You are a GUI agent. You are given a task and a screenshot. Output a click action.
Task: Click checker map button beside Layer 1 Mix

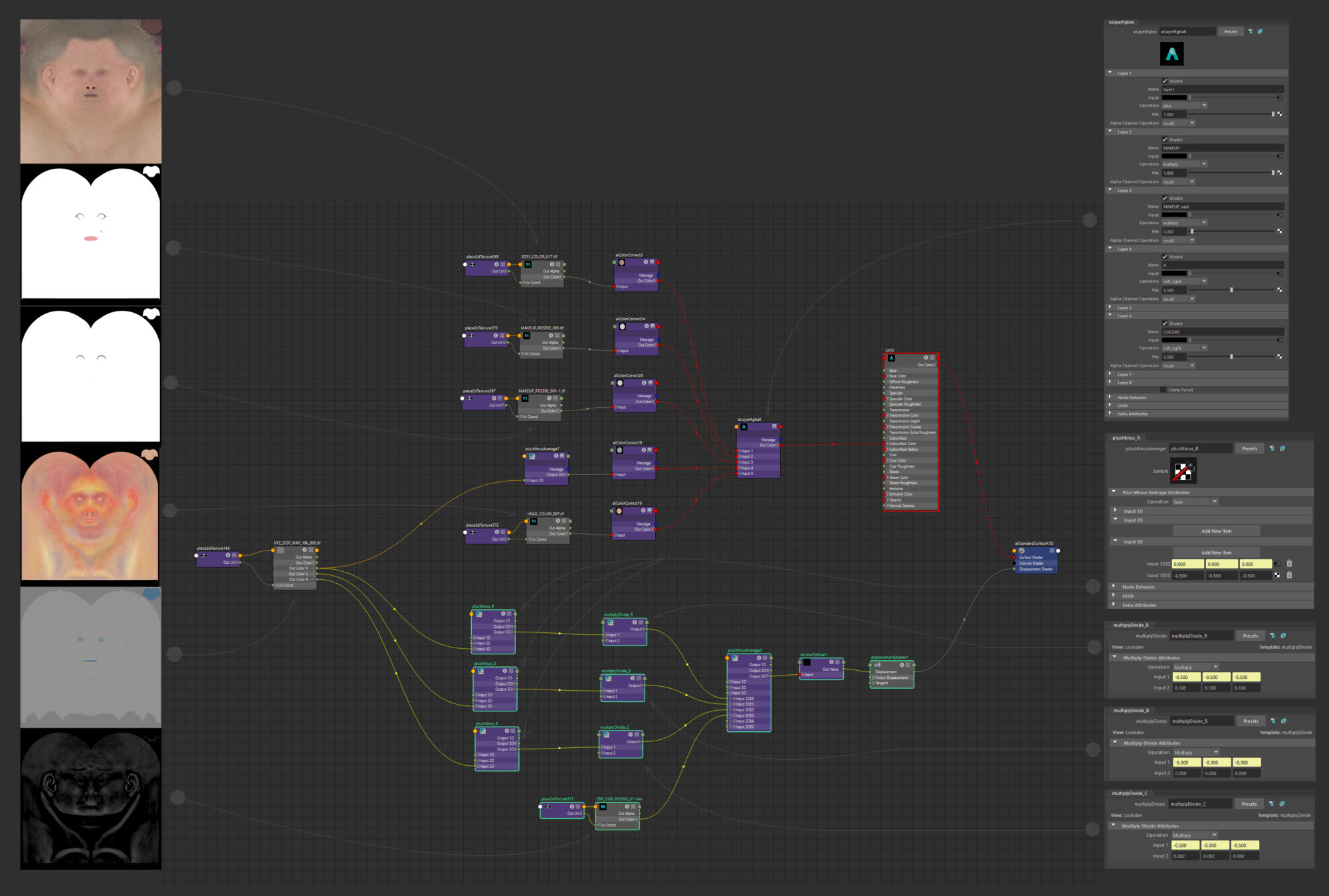tap(1279, 114)
